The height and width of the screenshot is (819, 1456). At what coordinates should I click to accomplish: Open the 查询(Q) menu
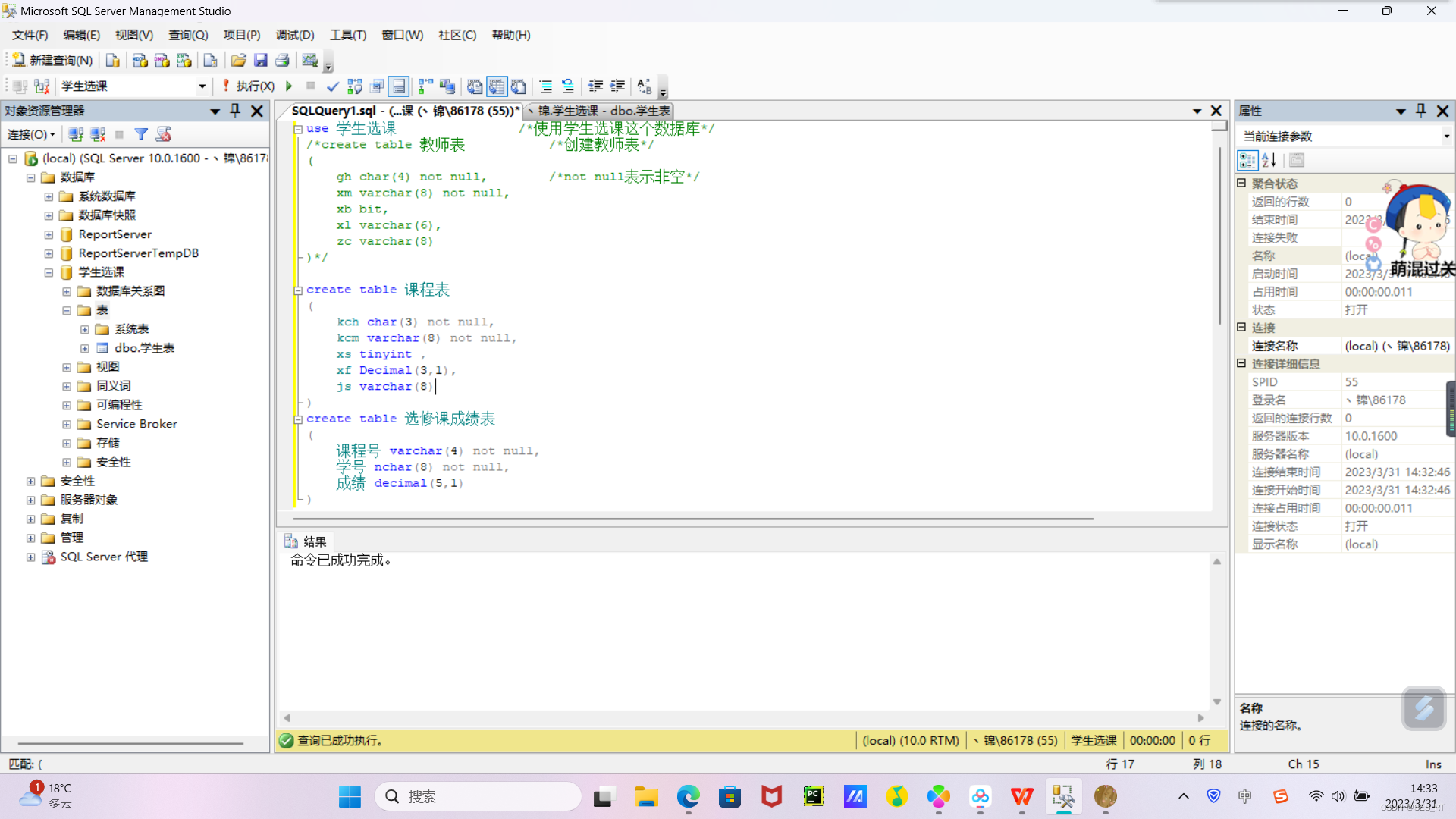pyautogui.click(x=187, y=35)
